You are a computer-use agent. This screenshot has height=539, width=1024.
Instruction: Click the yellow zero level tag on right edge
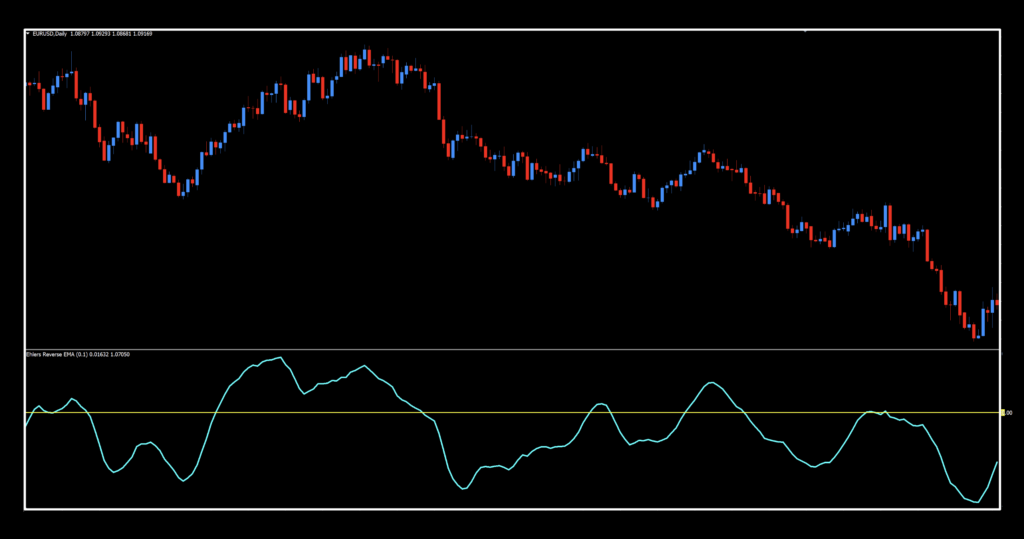[x=1004, y=412]
